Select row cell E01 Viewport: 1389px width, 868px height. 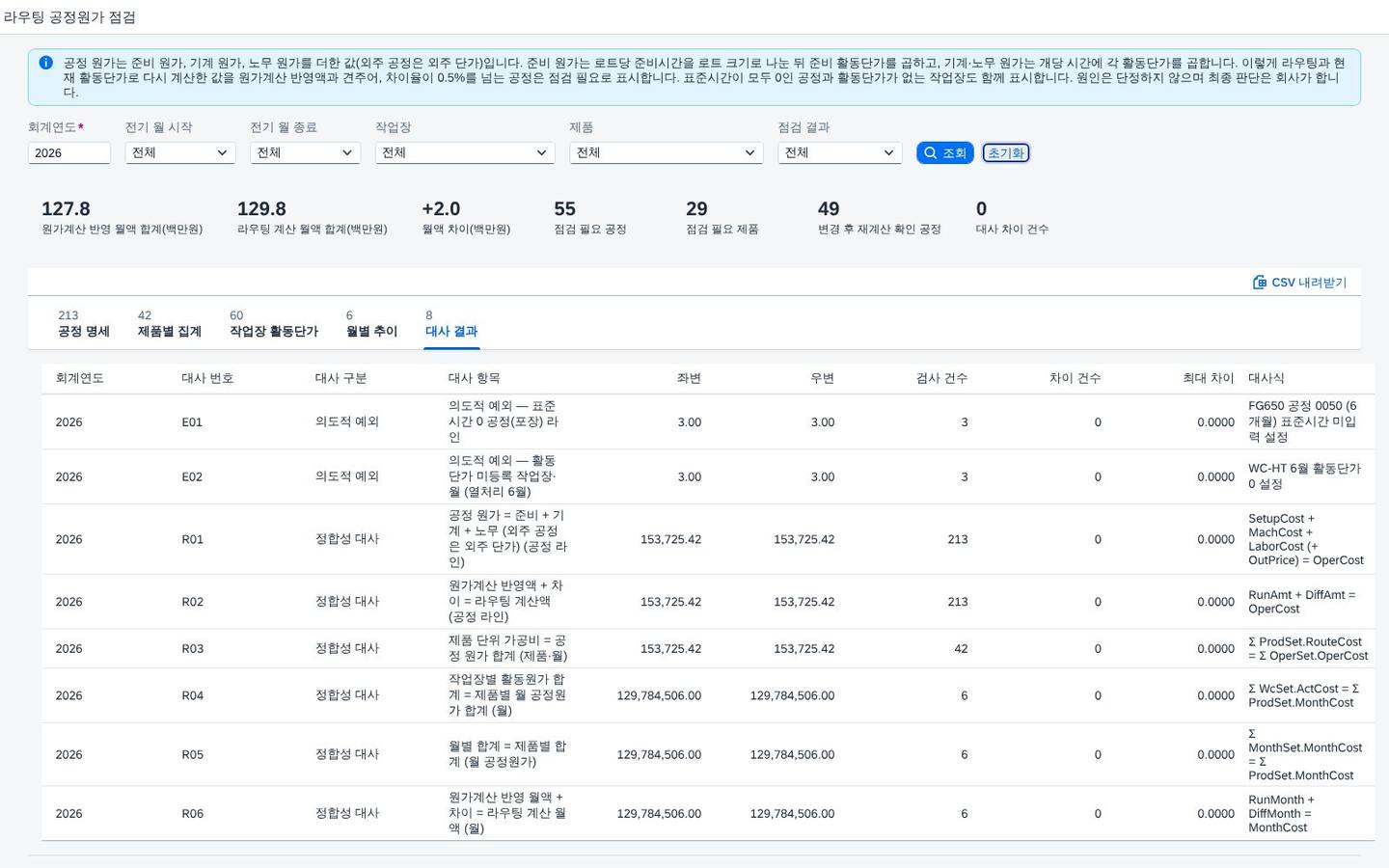tap(192, 422)
